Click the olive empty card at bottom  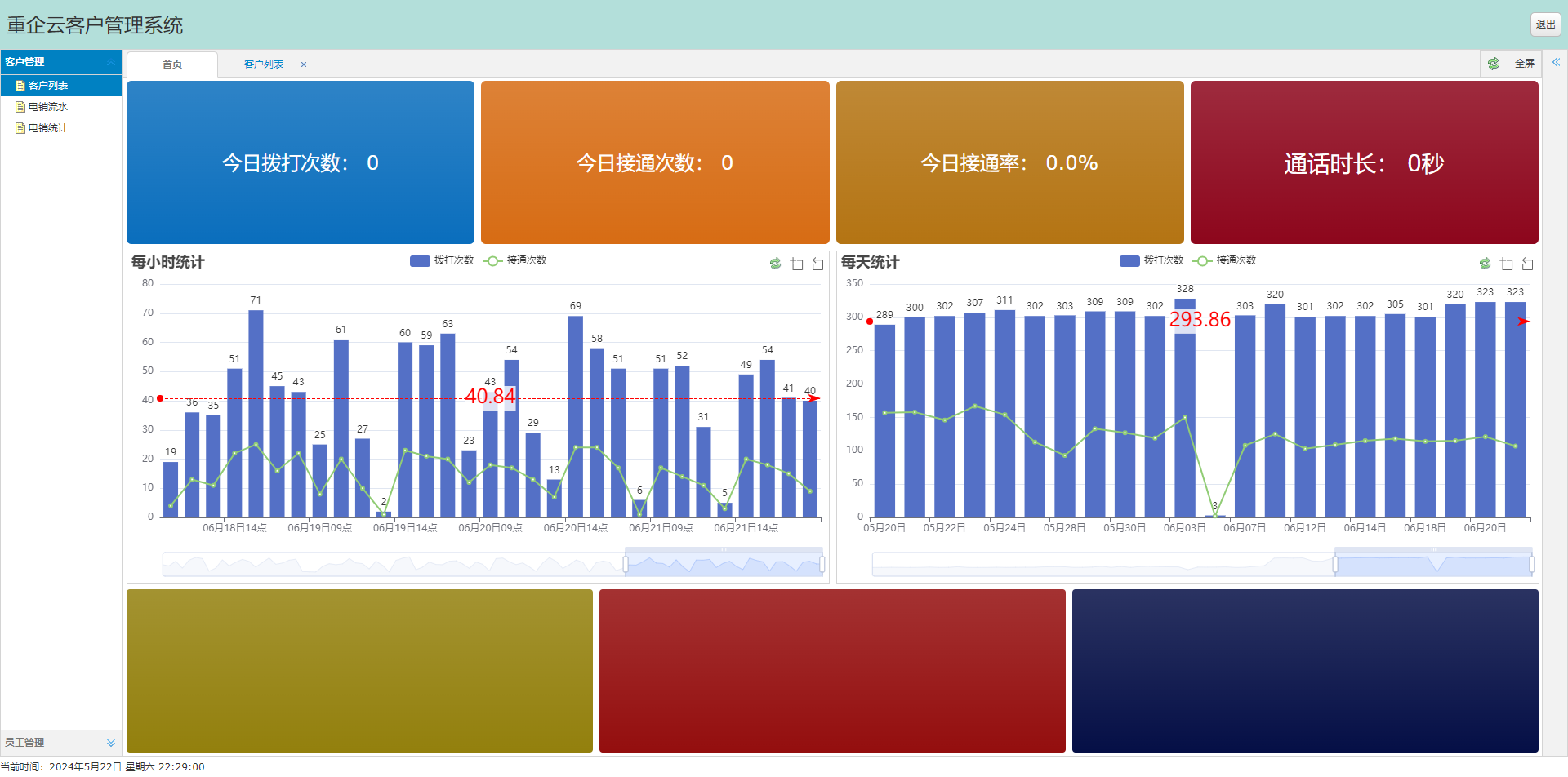pyautogui.click(x=359, y=671)
